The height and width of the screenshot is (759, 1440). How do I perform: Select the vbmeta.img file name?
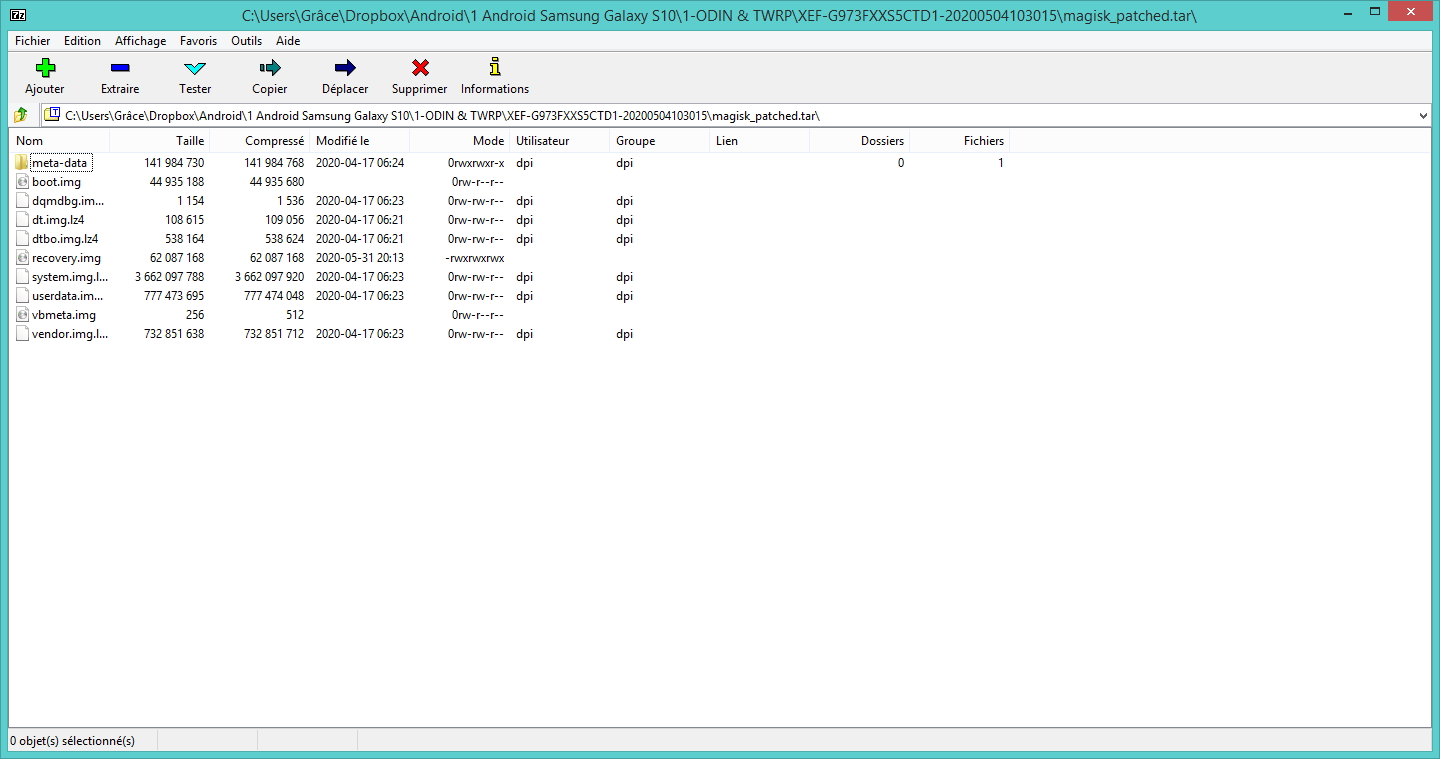point(64,315)
